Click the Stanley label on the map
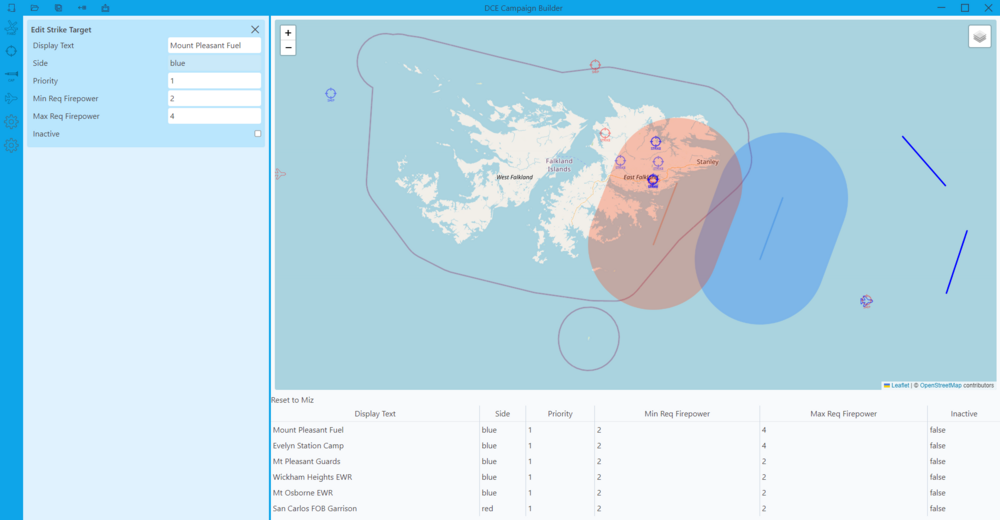The height and width of the screenshot is (520, 1000). click(707, 161)
